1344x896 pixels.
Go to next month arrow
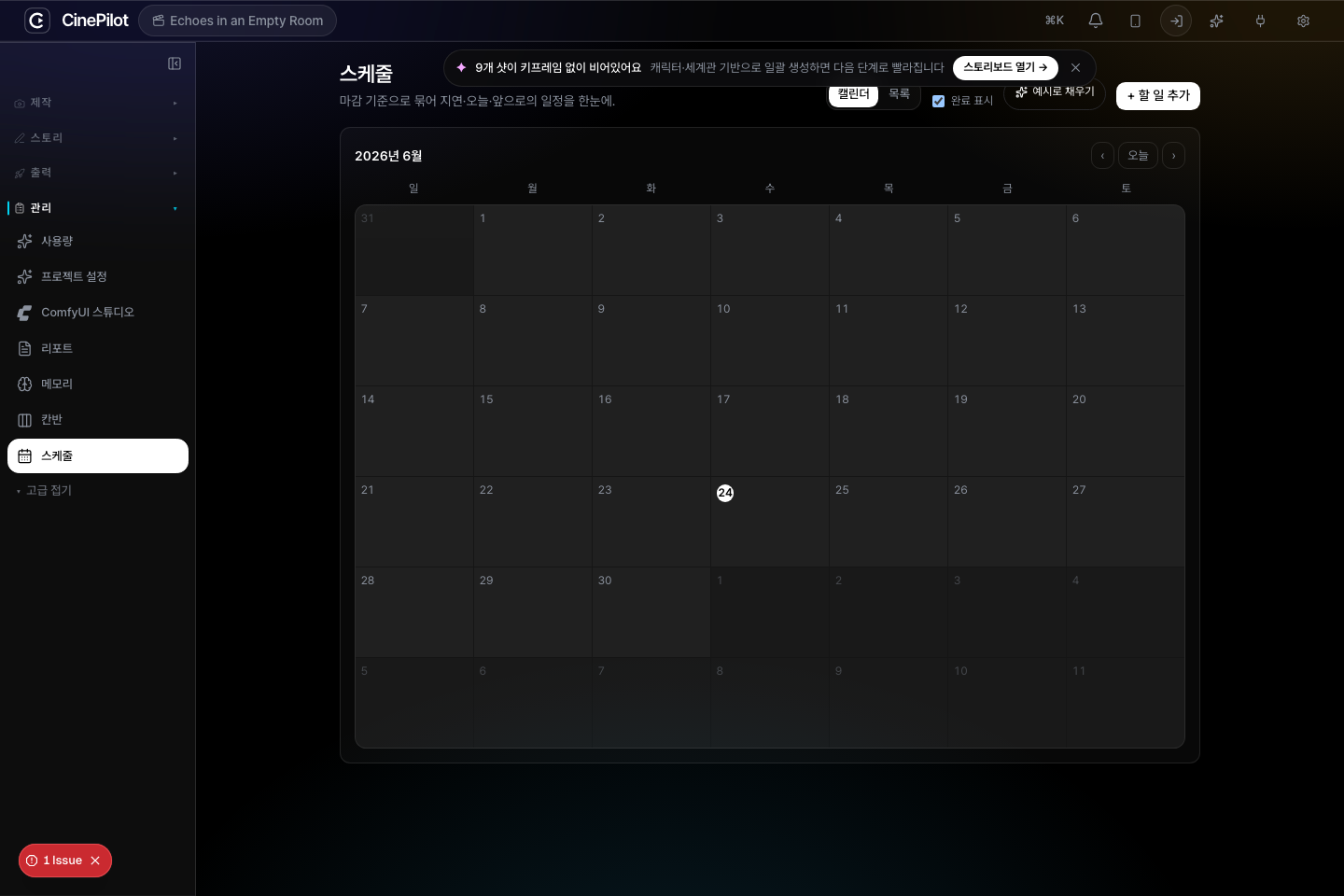(x=1173, y=156)
